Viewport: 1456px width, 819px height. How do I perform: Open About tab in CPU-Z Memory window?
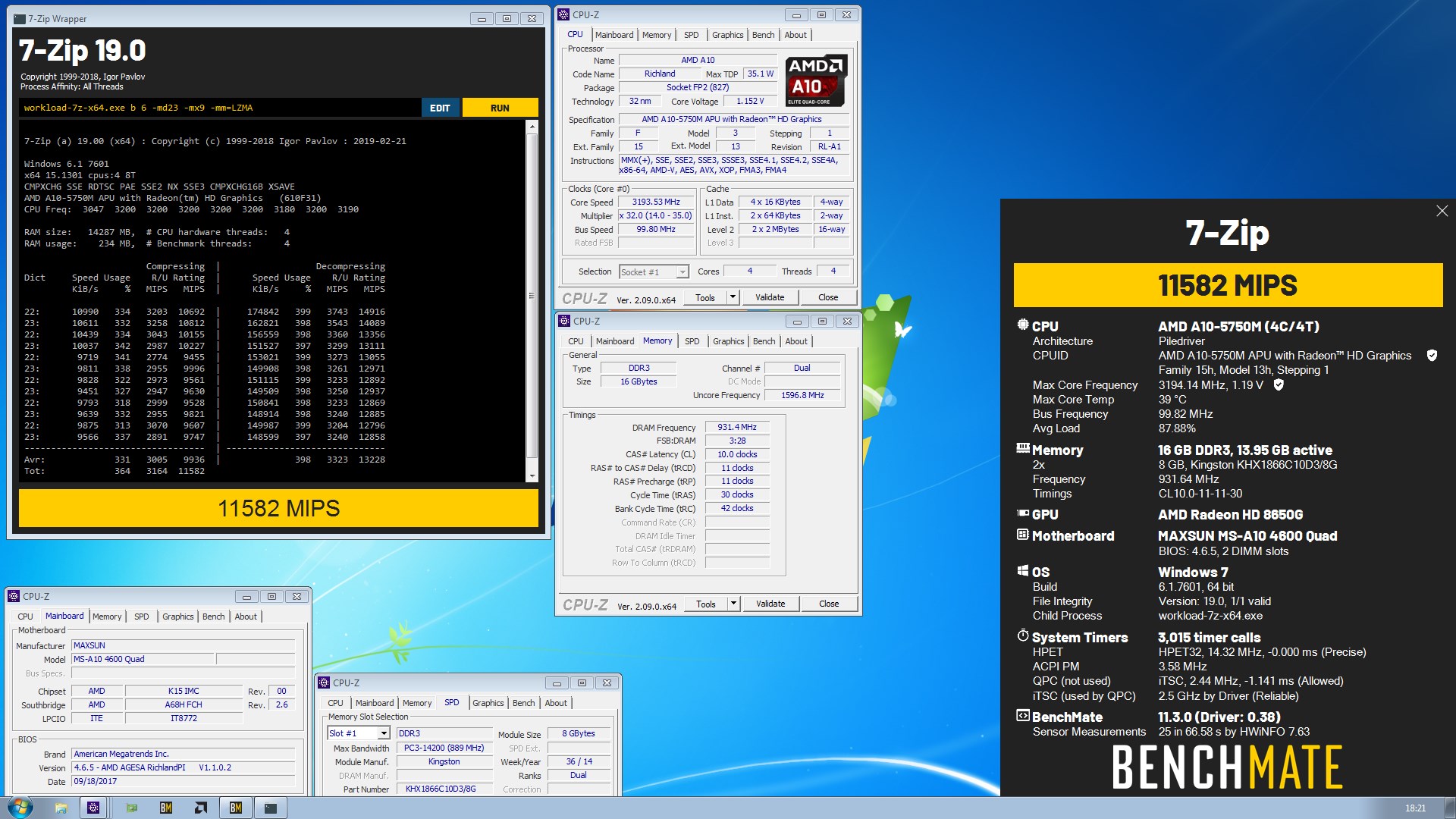coord(796,341)
